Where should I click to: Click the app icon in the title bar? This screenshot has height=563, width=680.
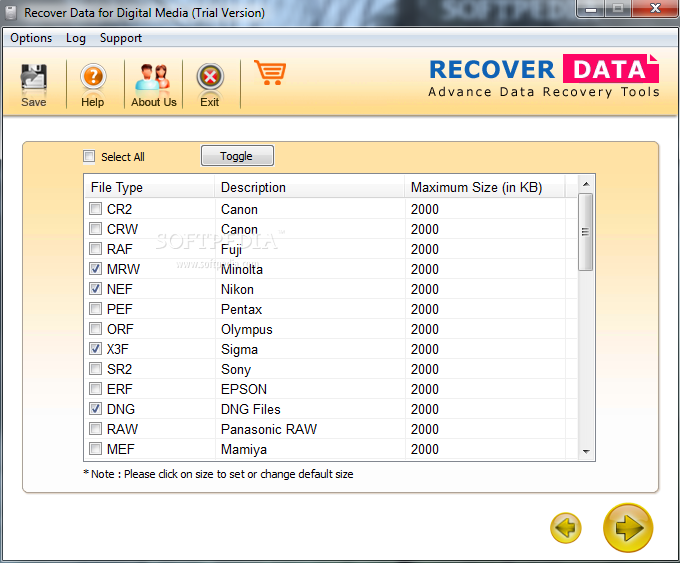coord(11,13)
